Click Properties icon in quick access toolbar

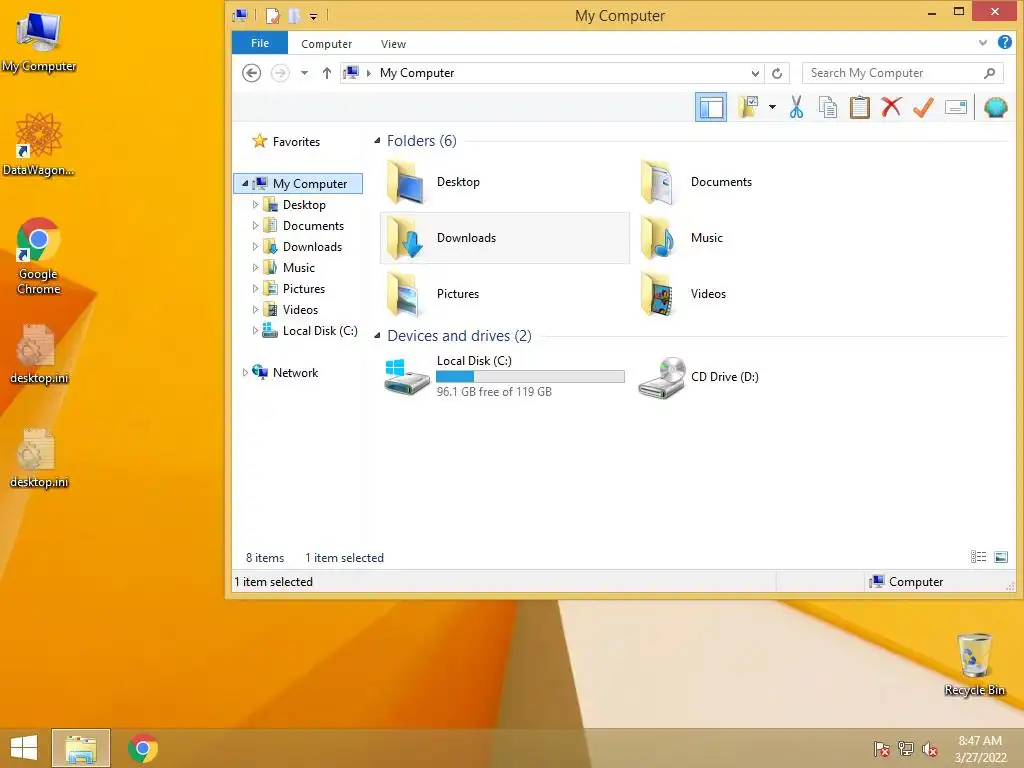[x=273, y=15]
